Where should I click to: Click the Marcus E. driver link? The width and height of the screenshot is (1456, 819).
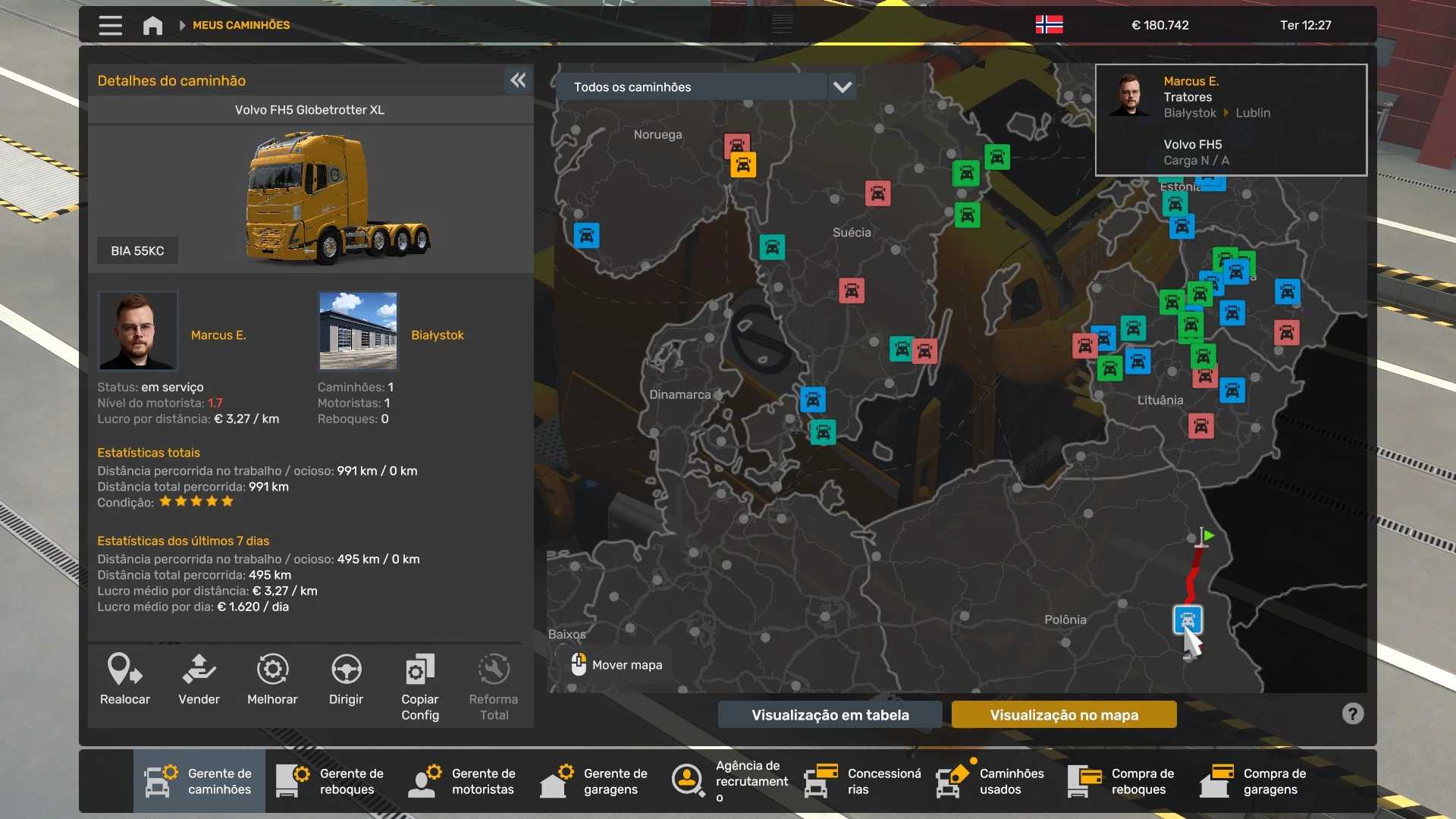coord(218,335)
